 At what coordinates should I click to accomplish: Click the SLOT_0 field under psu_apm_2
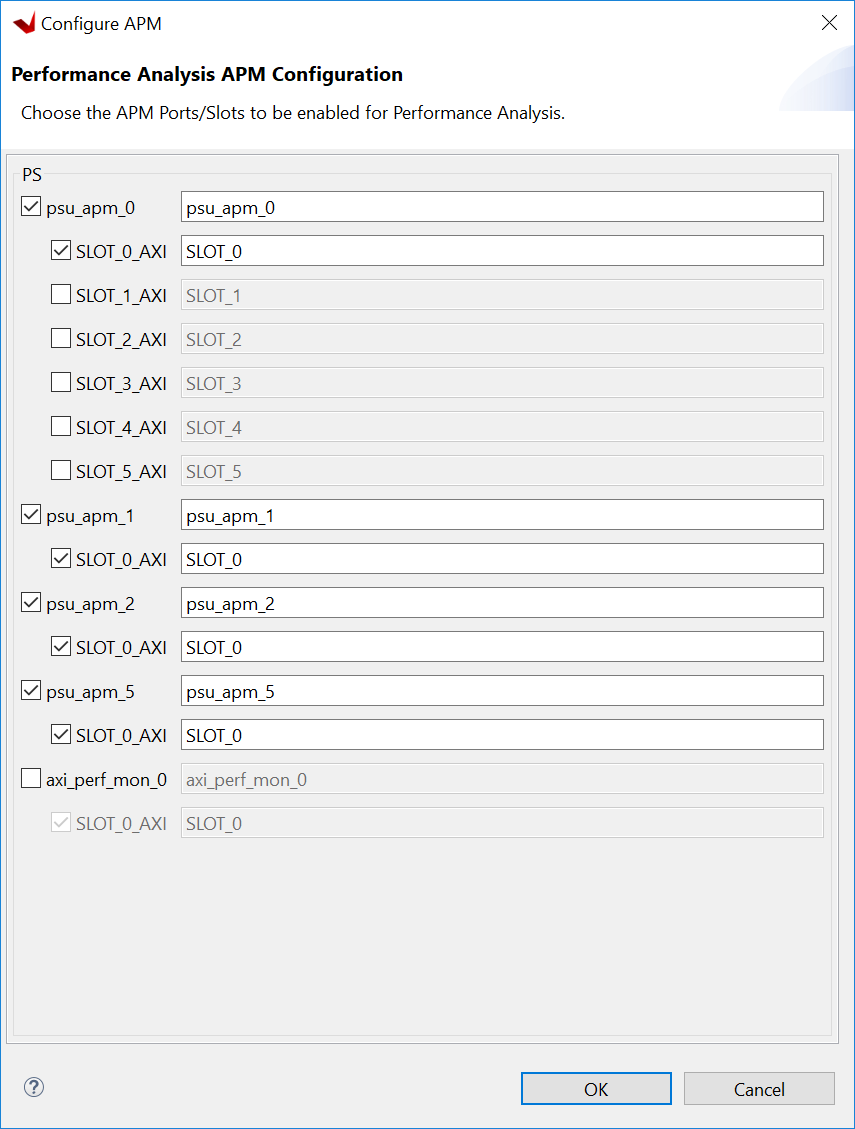tap(502, 648)
